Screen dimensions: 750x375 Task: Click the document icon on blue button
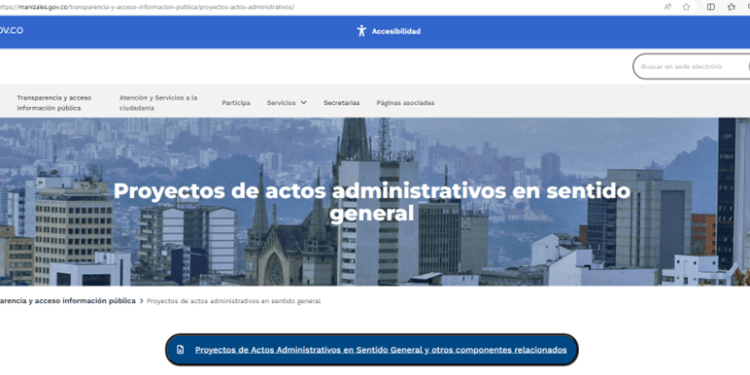[x=180, y=350]
